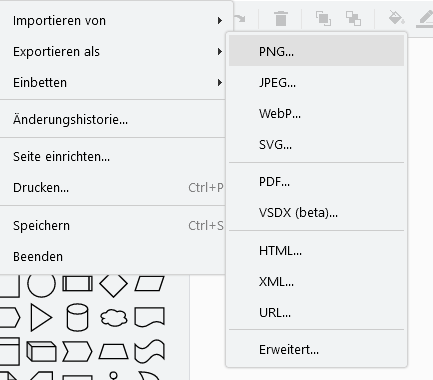Choose XML... export format

316,282
